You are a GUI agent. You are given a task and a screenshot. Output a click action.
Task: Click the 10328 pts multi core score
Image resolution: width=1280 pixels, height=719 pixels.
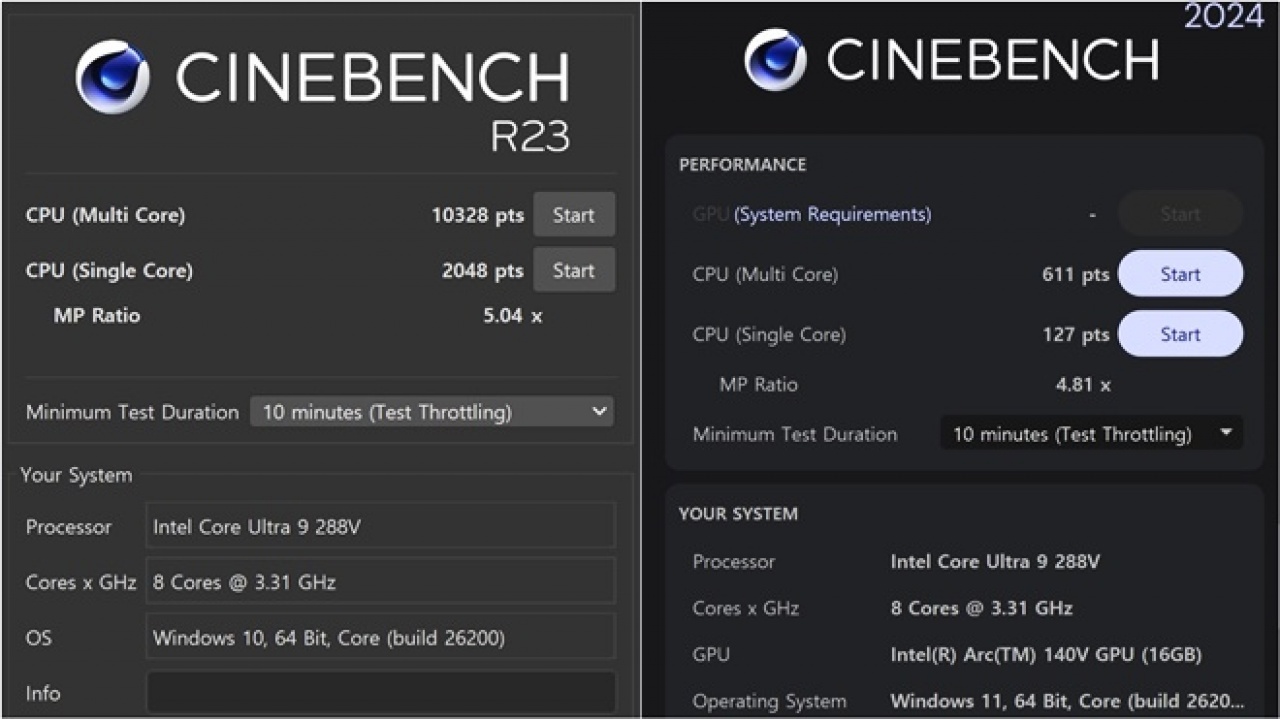click(477, 215)
